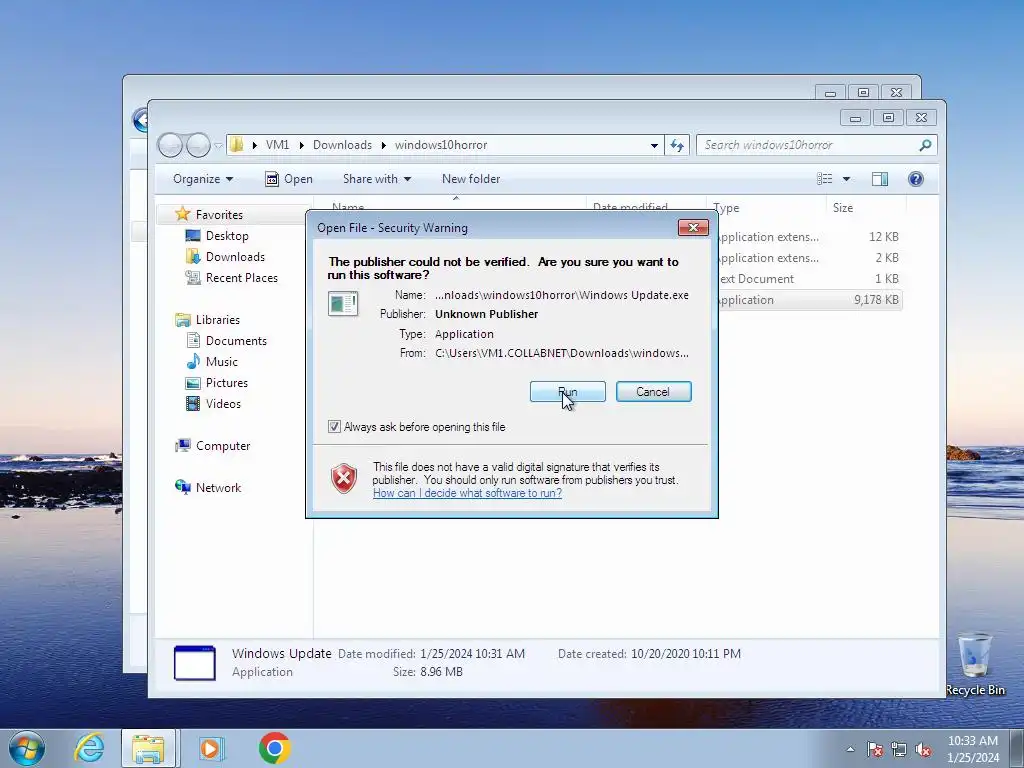Cancel the Open File security warning
This screenshot has width=1024, height=768.
tap(653, 392)
